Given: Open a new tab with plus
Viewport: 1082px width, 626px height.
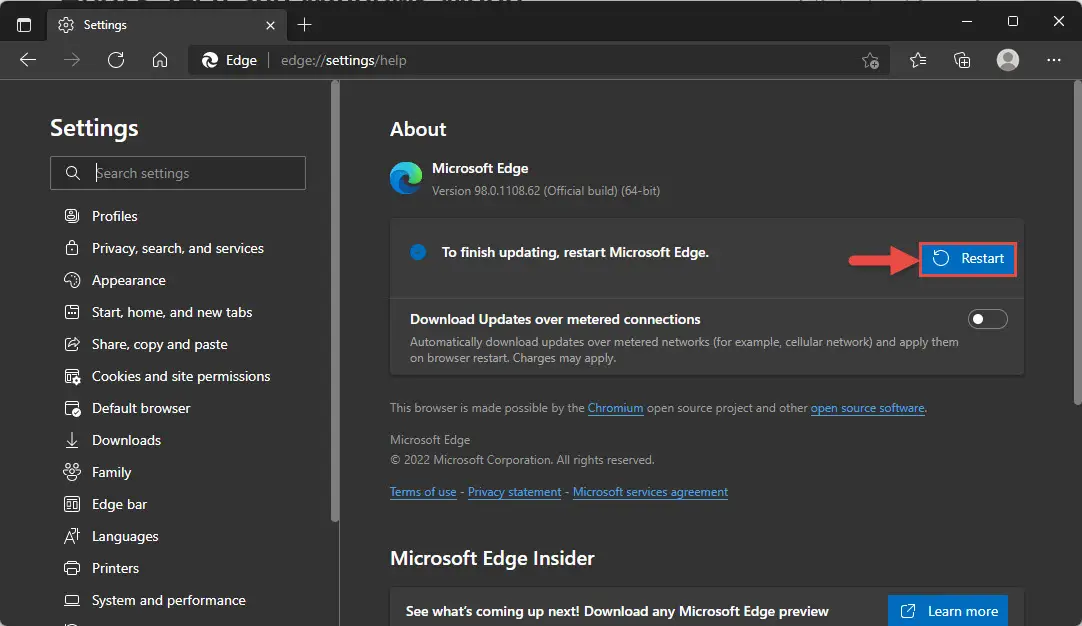Looking at the screenshot, I should (304, 25).
